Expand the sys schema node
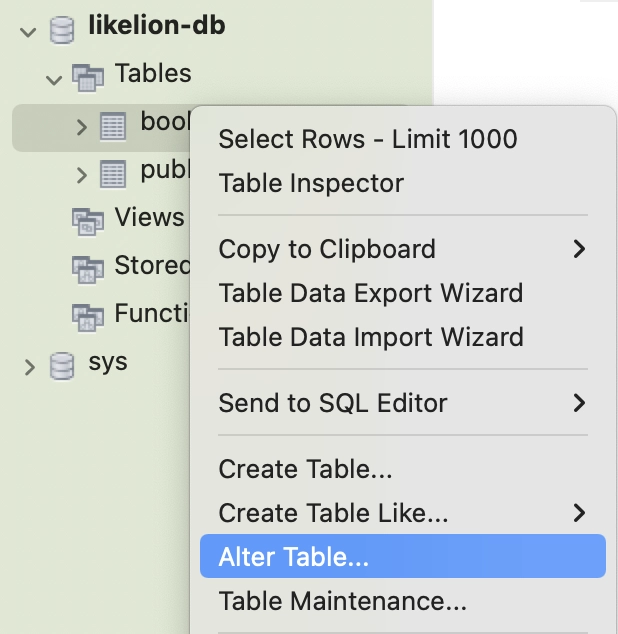 pos(29,365)
